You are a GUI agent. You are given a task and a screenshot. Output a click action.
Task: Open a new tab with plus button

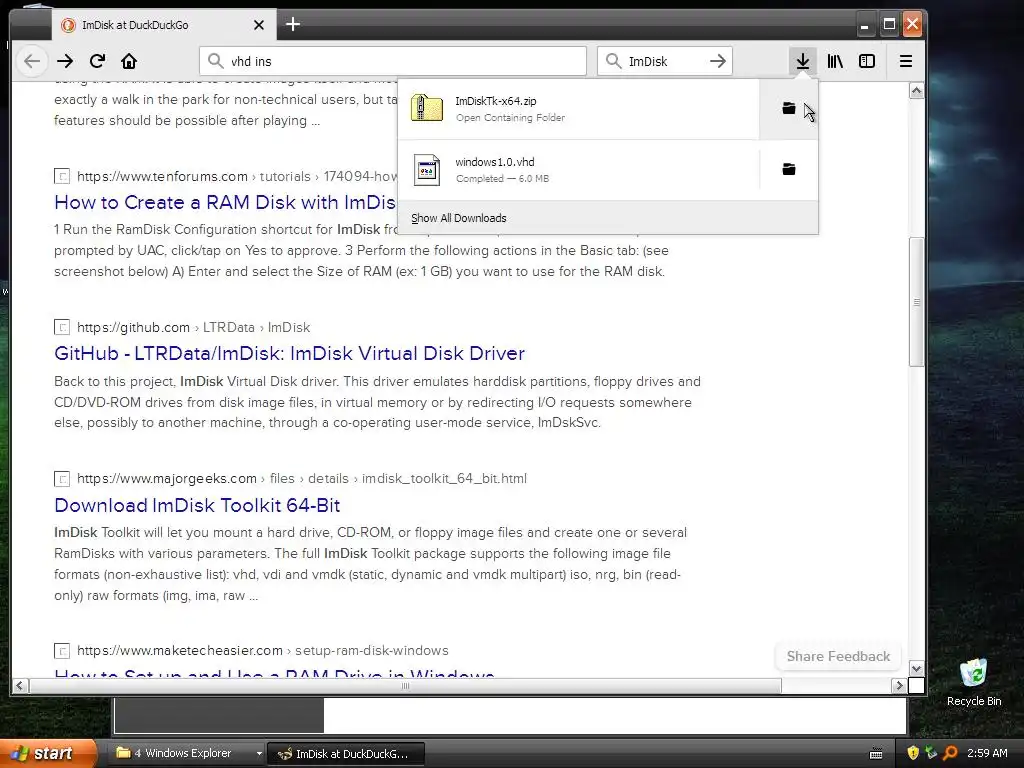[293, 24]
